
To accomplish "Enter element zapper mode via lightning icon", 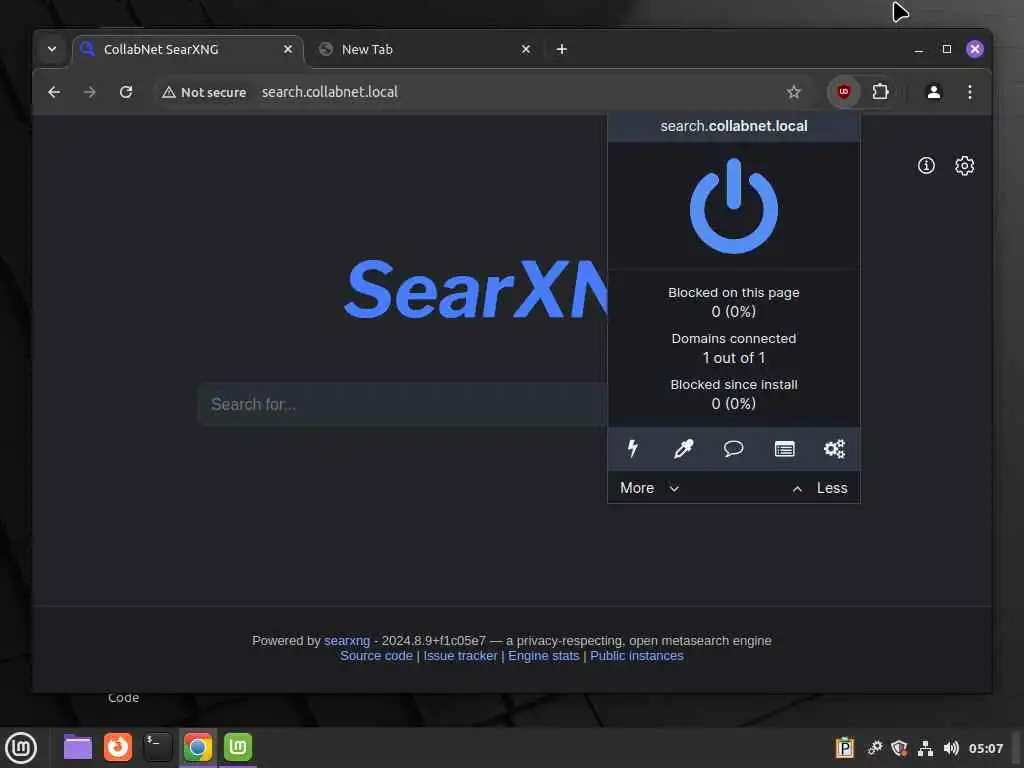I will tap(632, 449).
